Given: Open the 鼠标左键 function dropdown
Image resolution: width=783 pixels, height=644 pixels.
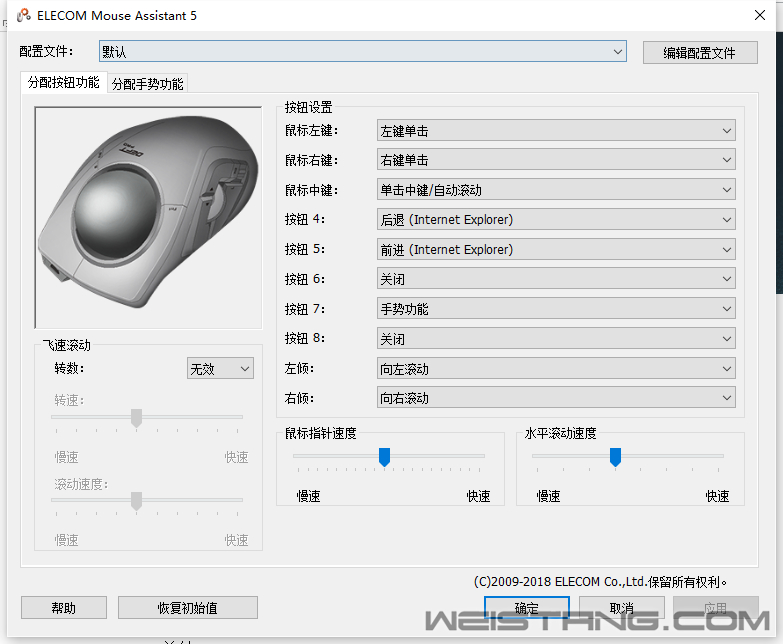Looking at the screenshot, I should point(556,131).
